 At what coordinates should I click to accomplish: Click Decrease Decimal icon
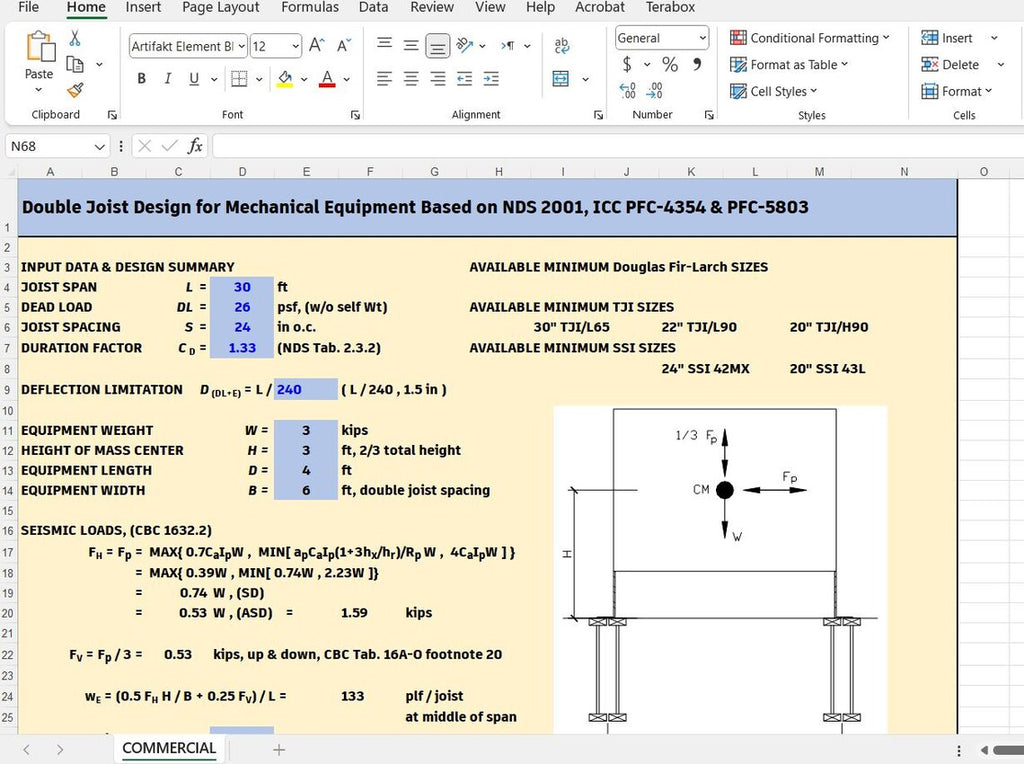click(654, 90)
